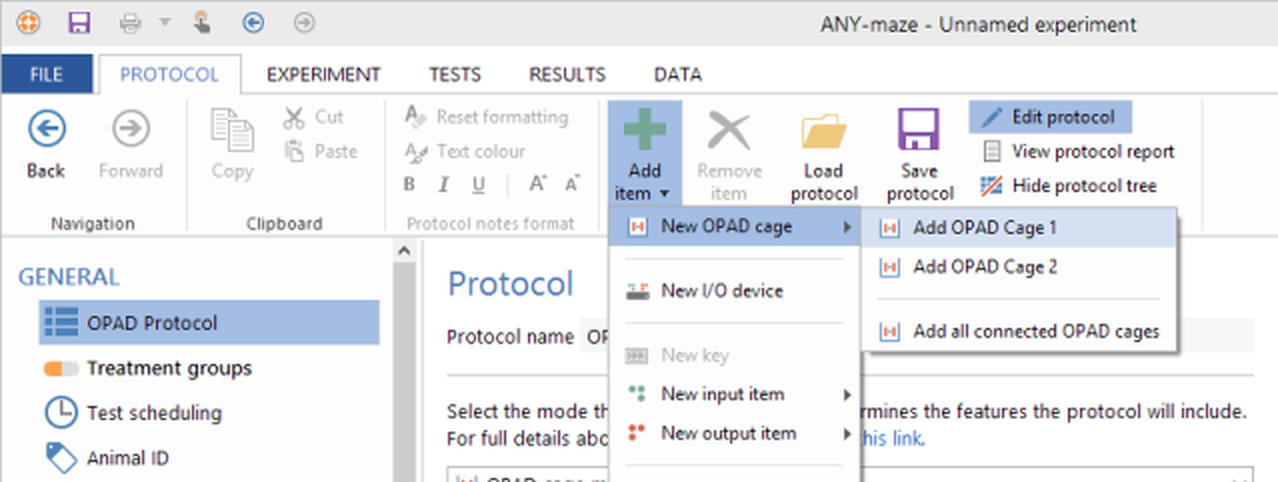Switch to the EXPERIMENT tab

(x=323, y=75)
